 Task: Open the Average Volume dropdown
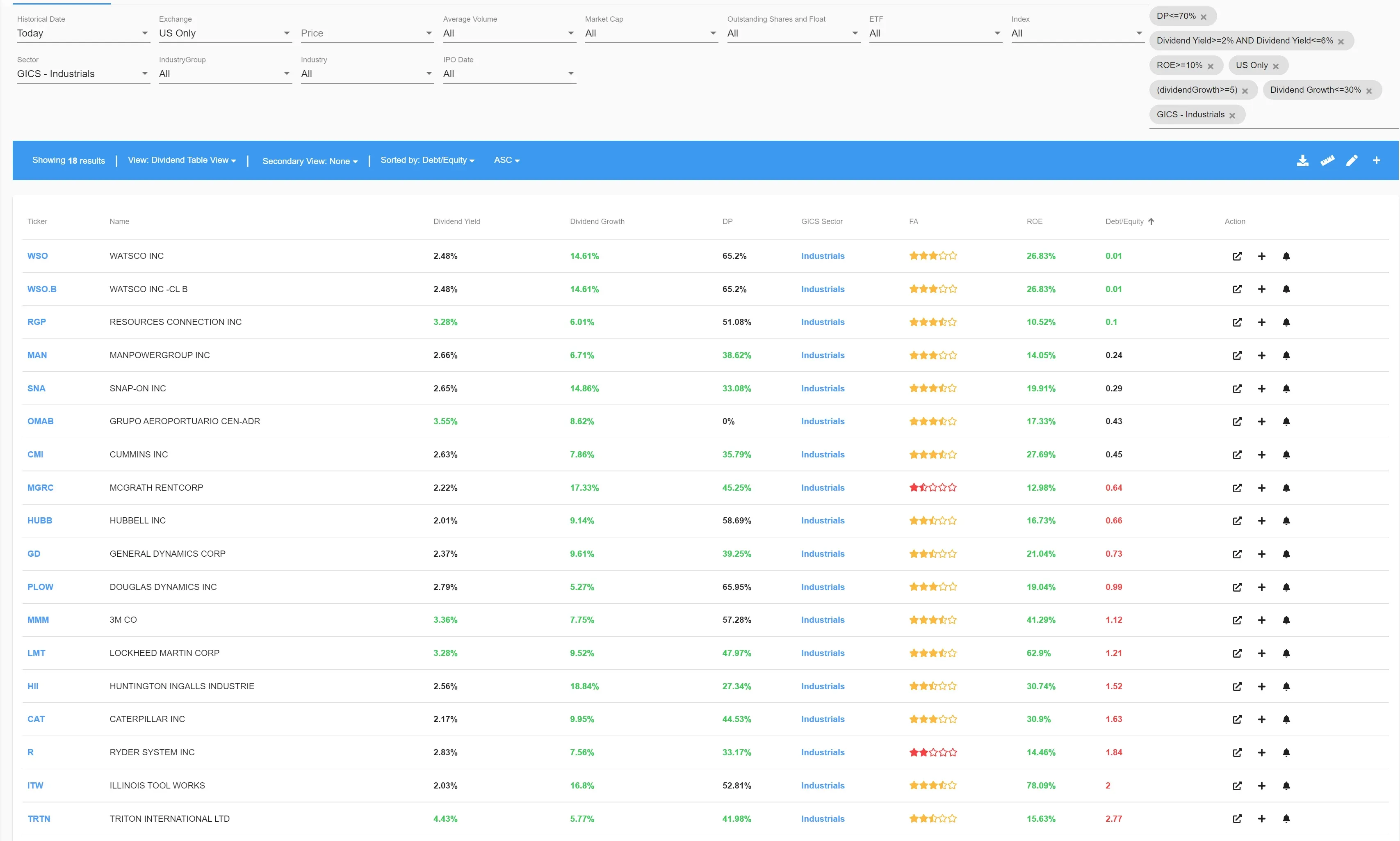[509, 34]
